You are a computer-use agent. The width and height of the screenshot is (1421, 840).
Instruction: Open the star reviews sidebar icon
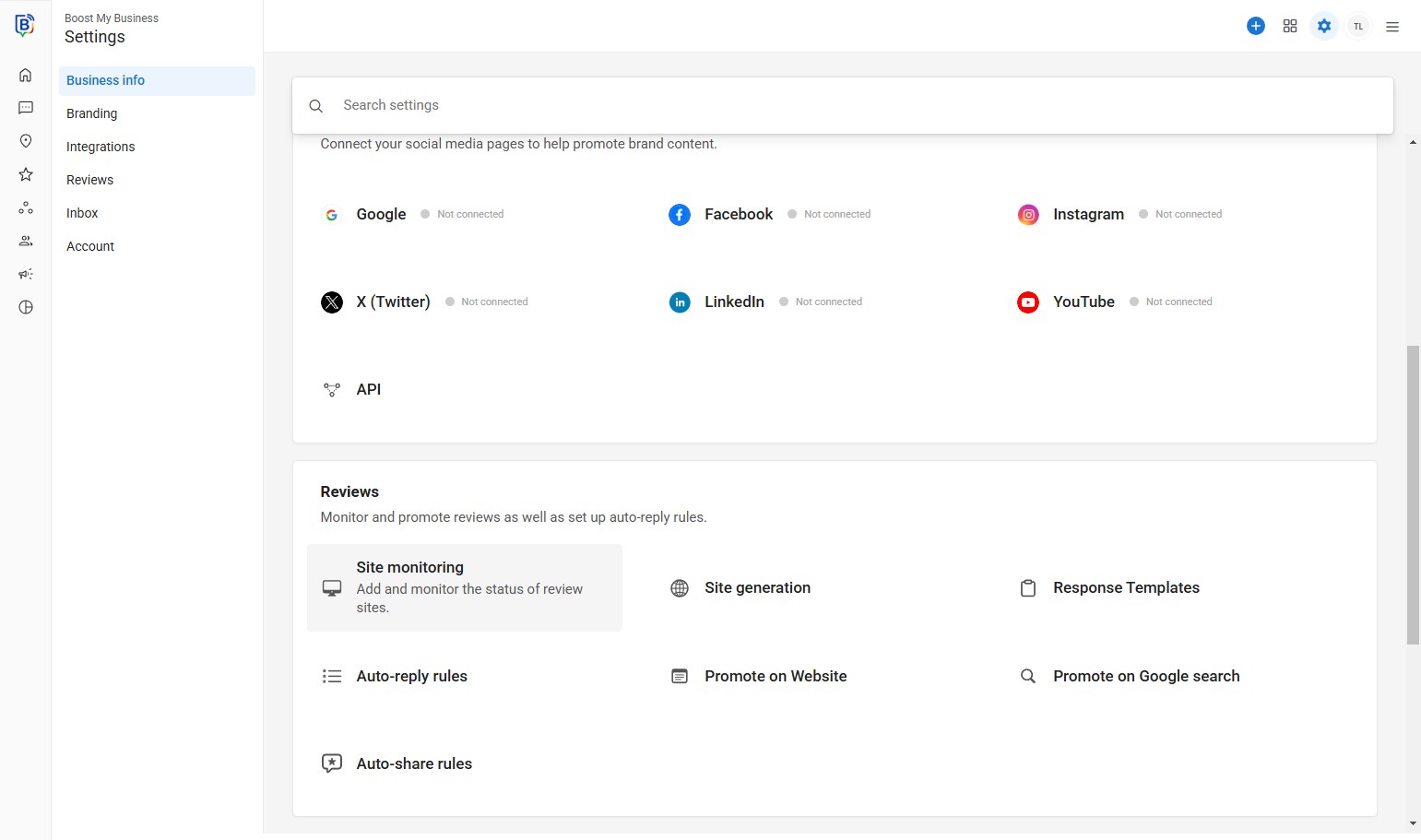[x=26, y=174]
